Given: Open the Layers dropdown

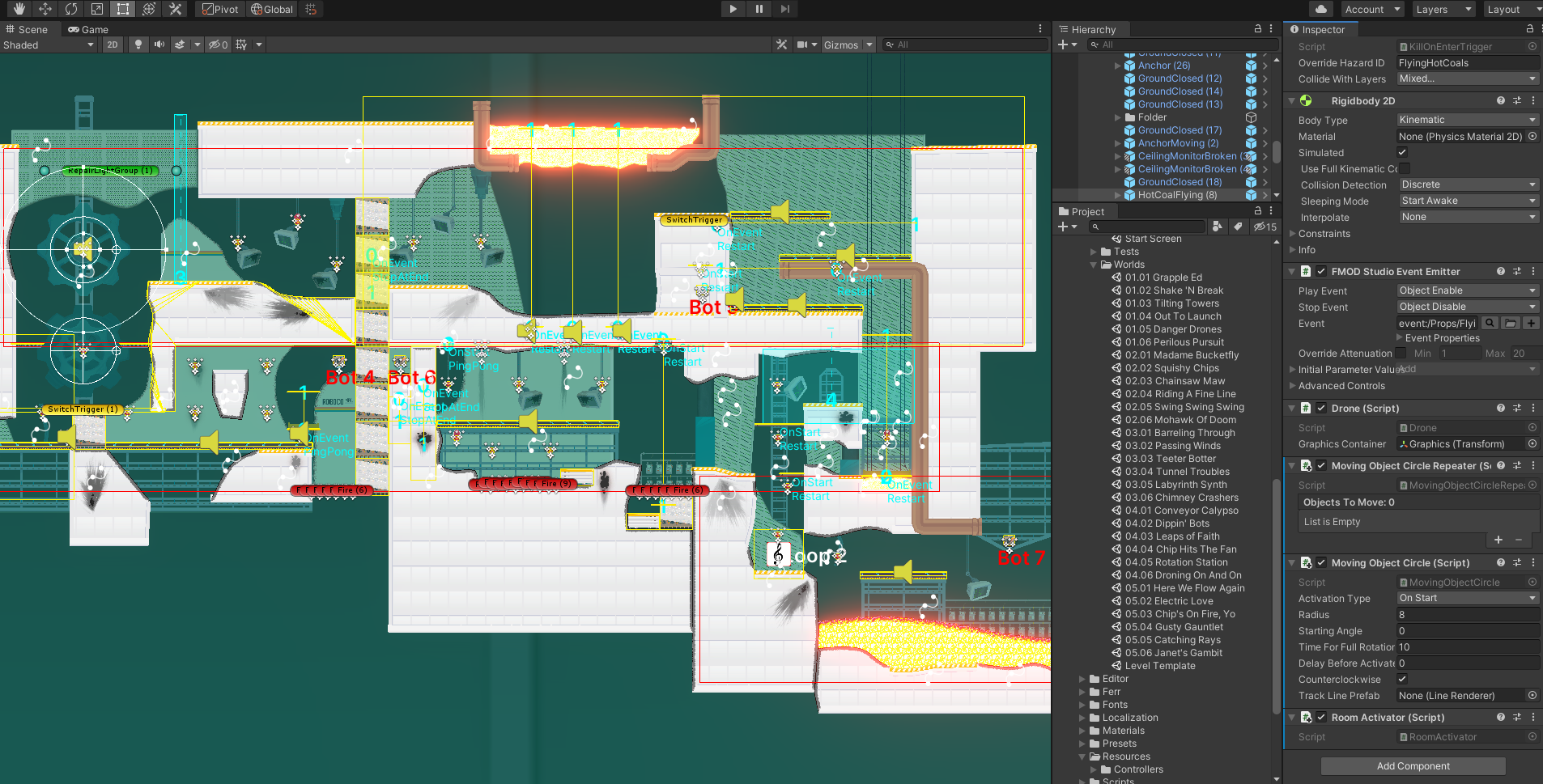Looking at the screenshot, I should pos(1443,10).
